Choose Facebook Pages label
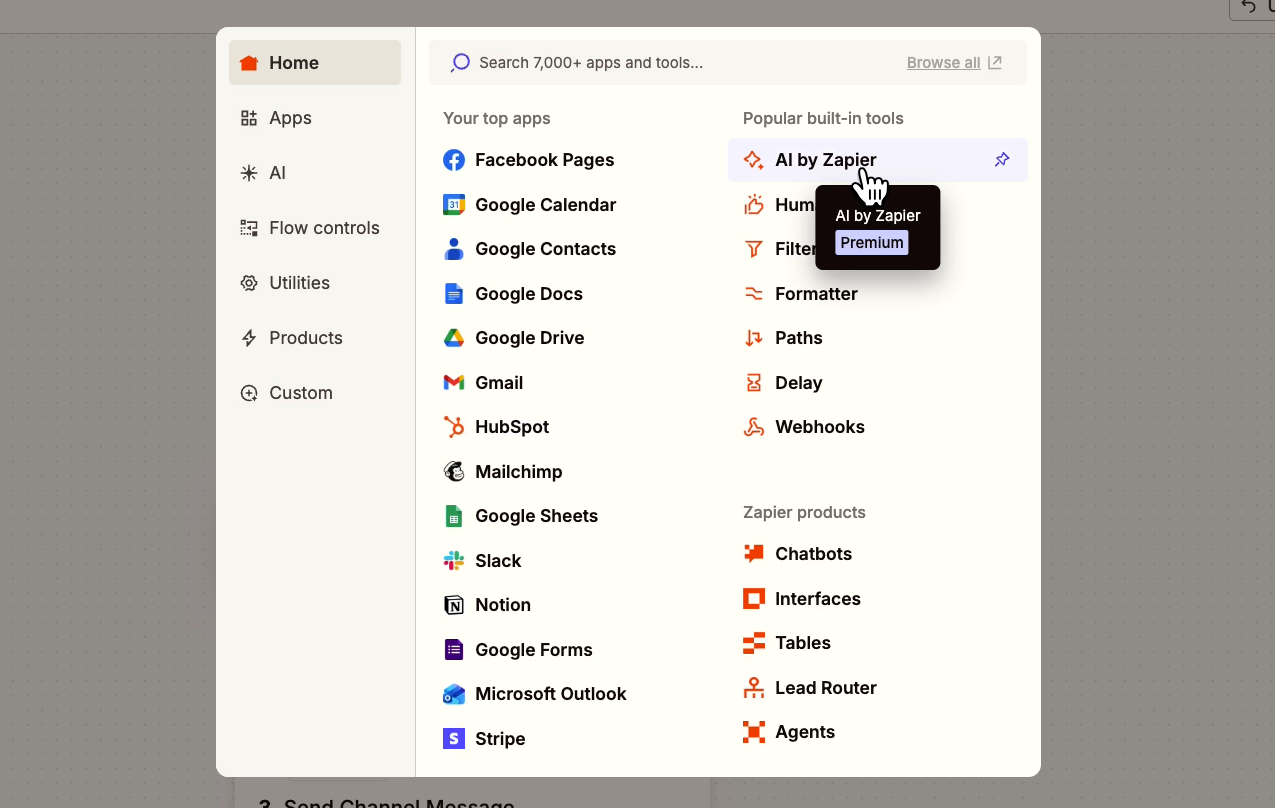 (x=545, y=160)
